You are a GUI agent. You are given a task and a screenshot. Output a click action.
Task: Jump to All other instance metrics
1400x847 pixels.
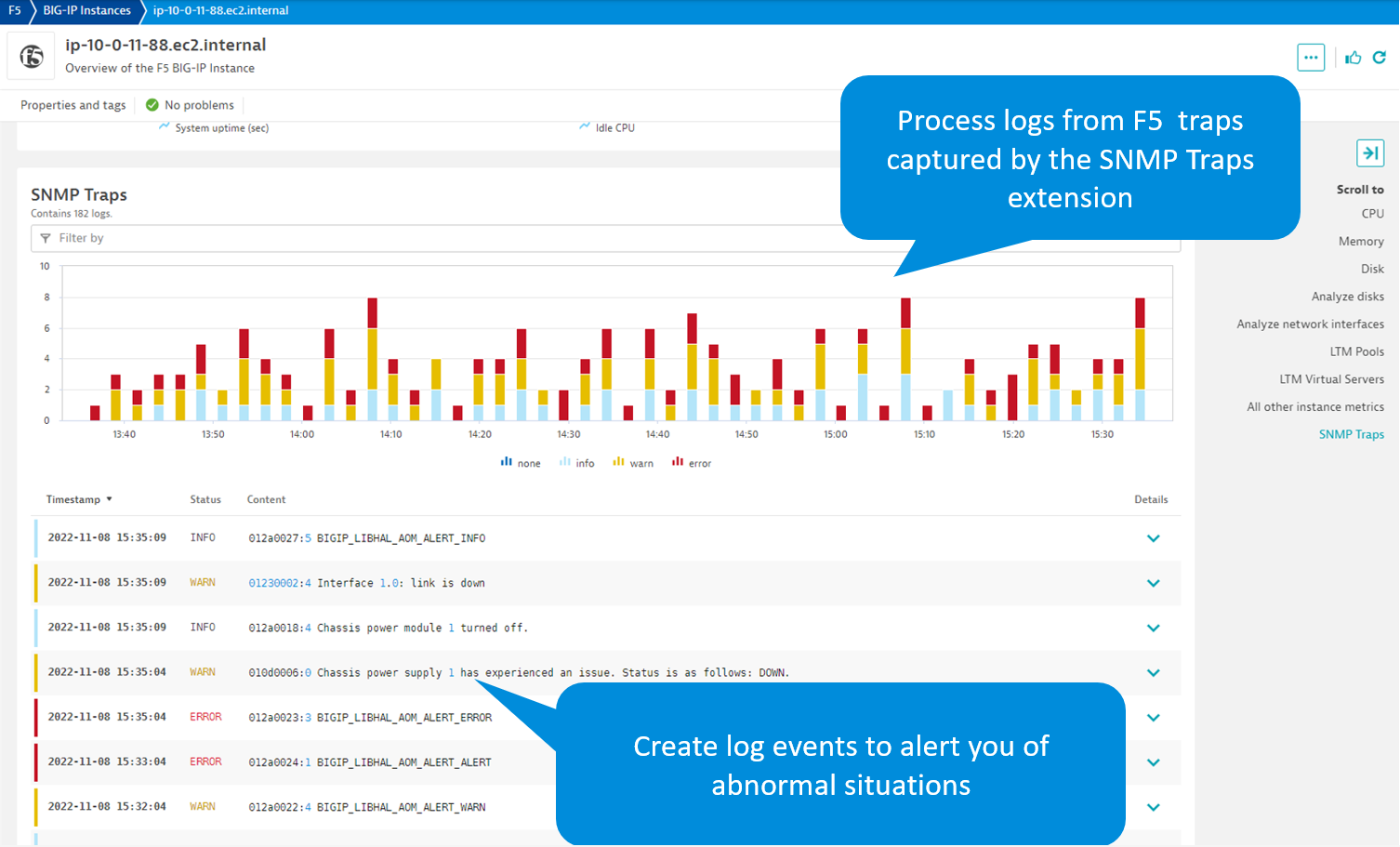(1315, 407)
